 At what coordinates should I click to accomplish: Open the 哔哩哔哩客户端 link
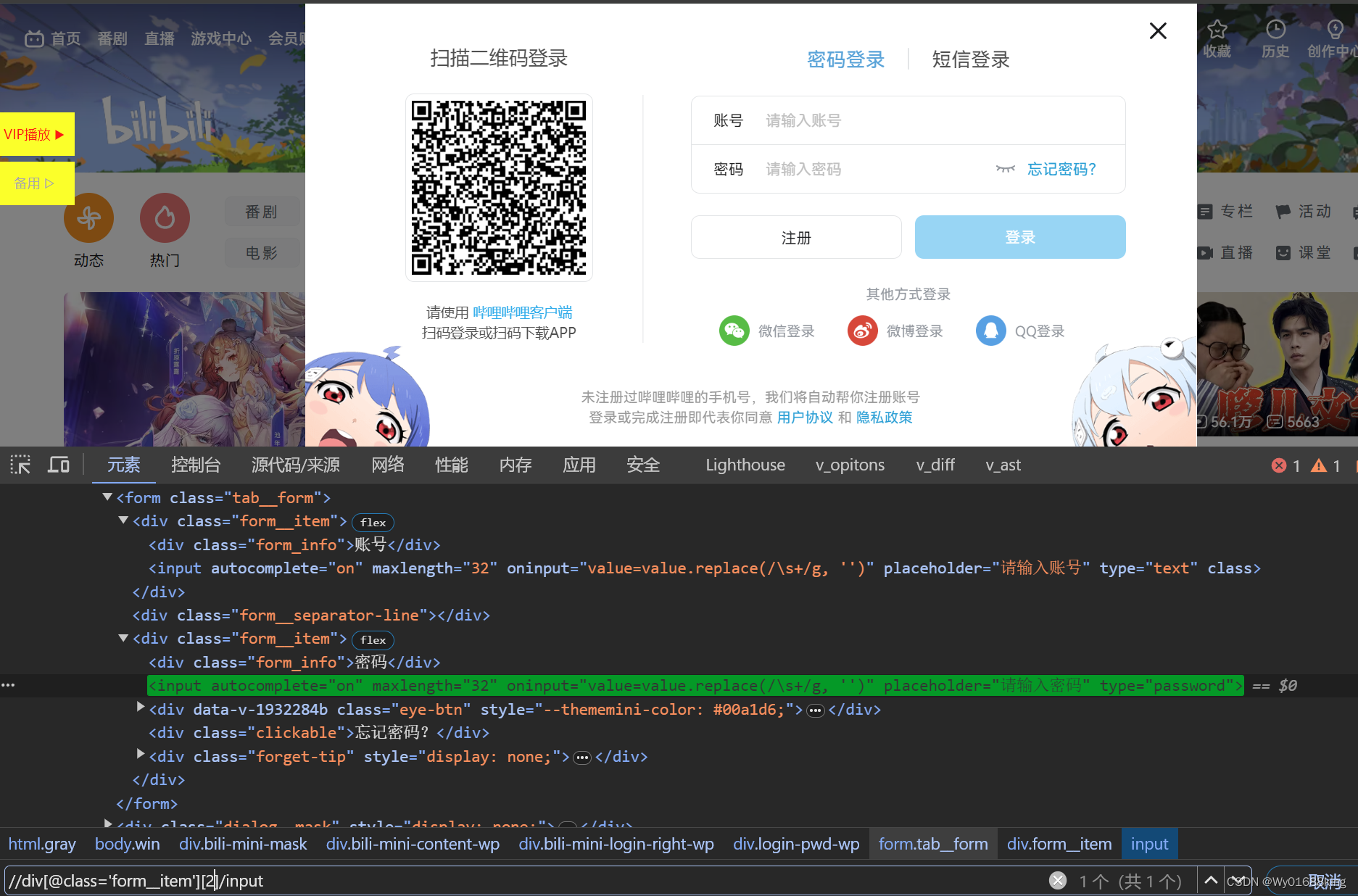click(523, 312)
